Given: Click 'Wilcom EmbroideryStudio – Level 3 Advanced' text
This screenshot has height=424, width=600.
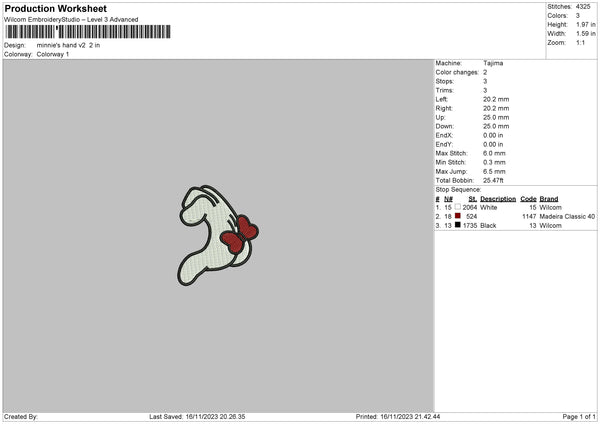Looking at the screenshot, I should pyautogui.click(x=71, y=20).
